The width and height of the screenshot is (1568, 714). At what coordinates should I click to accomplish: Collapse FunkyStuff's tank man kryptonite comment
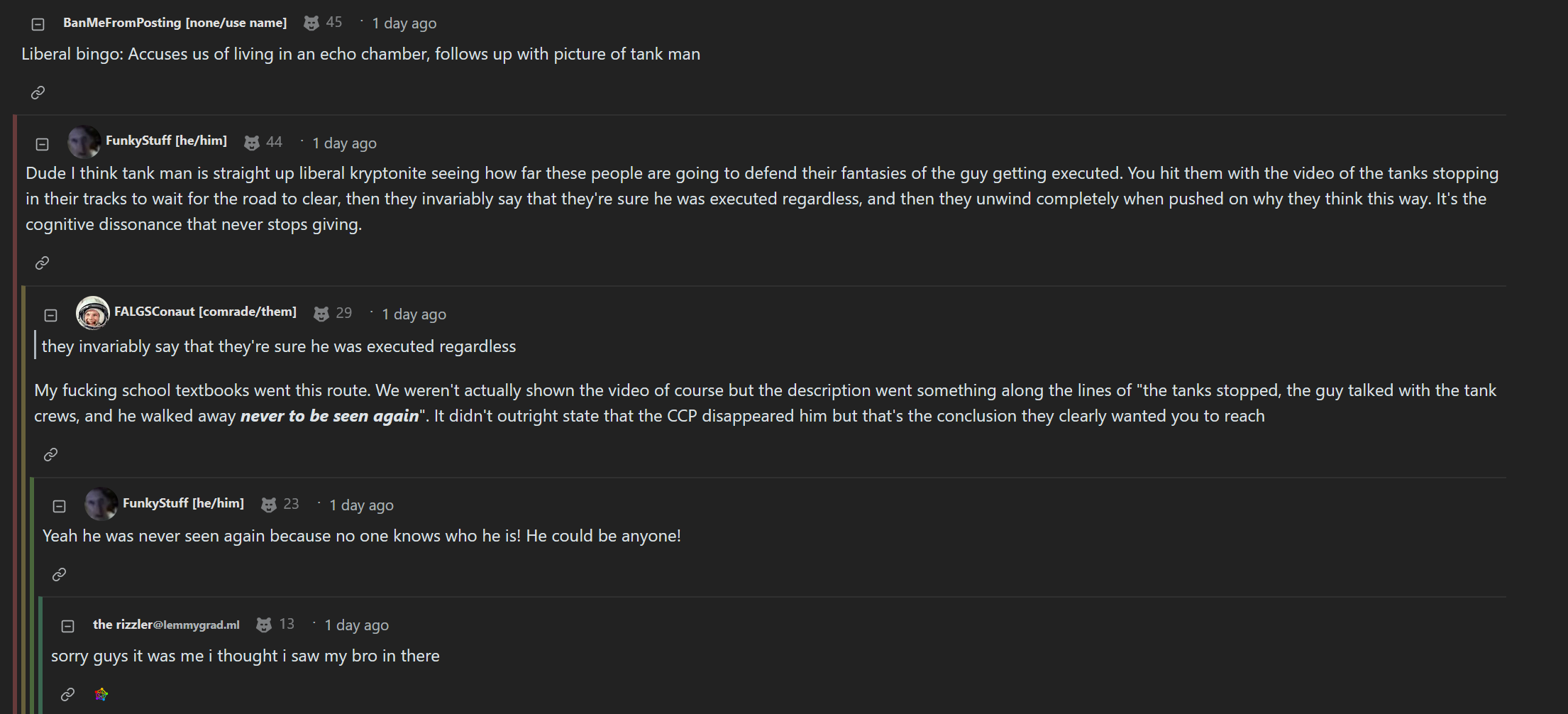pyautogui.click(x=43, y=144)
